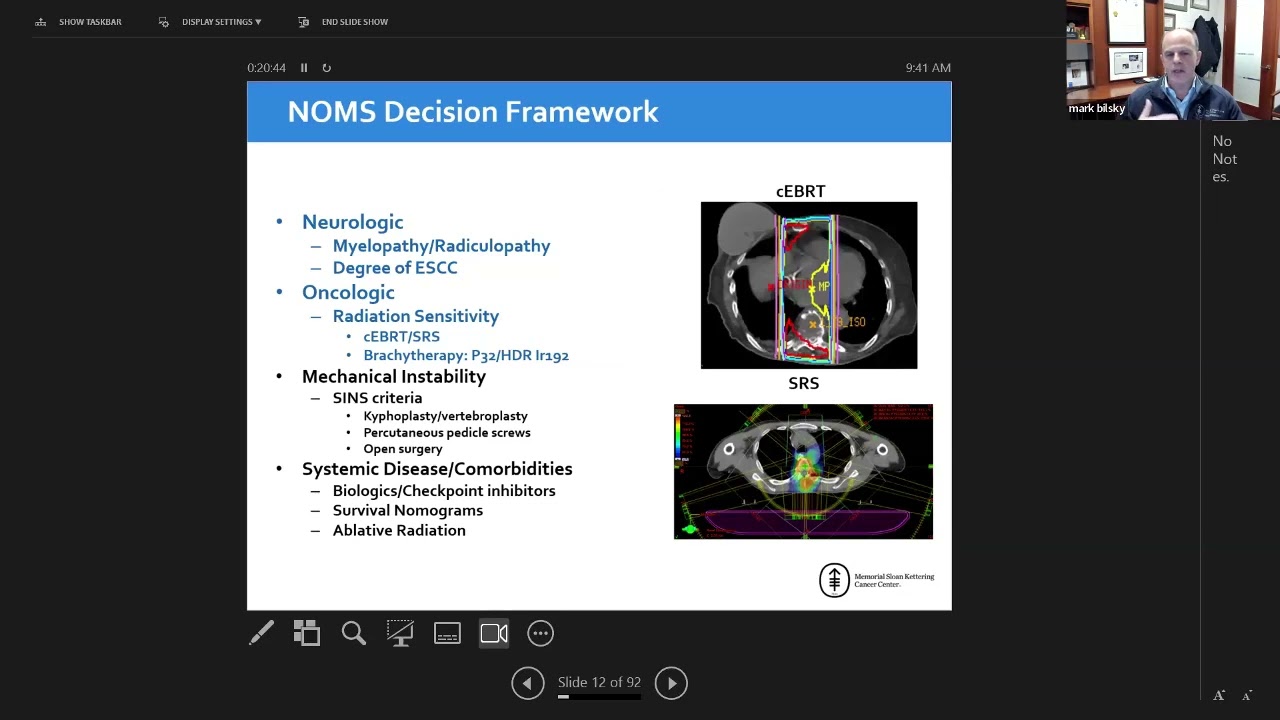Click the cEBRT/SRS bullet text

(401, 337)
